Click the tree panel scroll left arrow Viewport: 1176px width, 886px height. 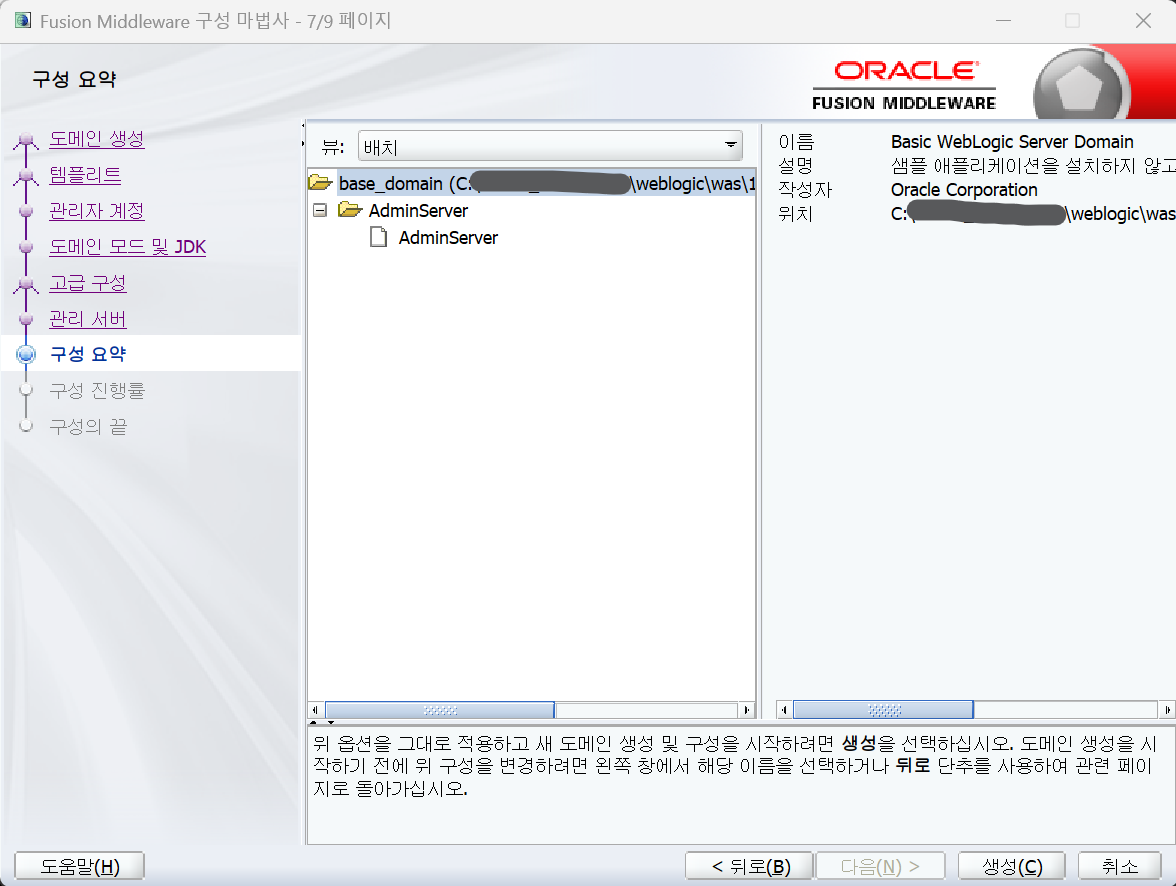click(315, 710)
